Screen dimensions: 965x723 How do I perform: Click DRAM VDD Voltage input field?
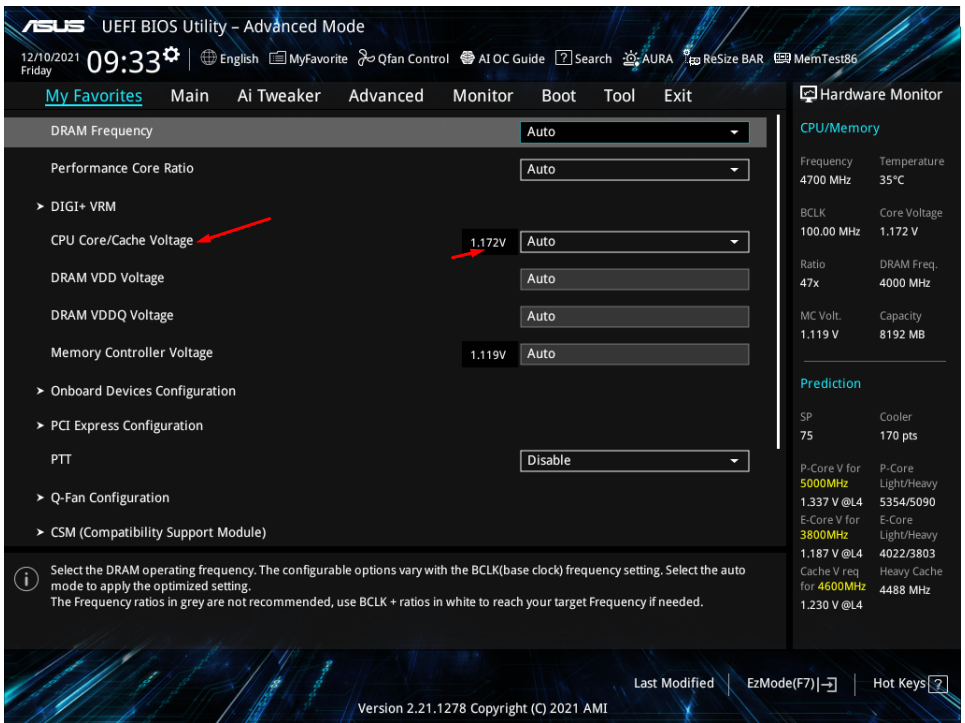coord(635,279)
